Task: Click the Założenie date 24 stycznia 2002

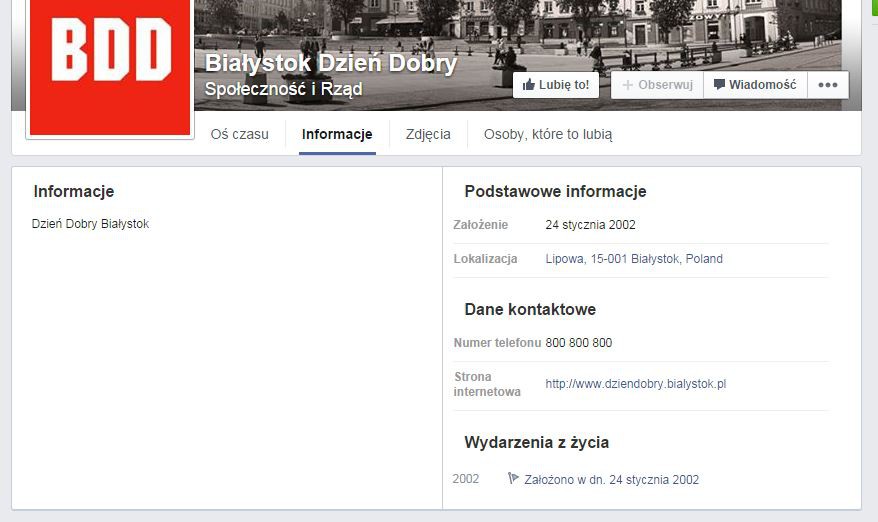Action: [591, 225]
